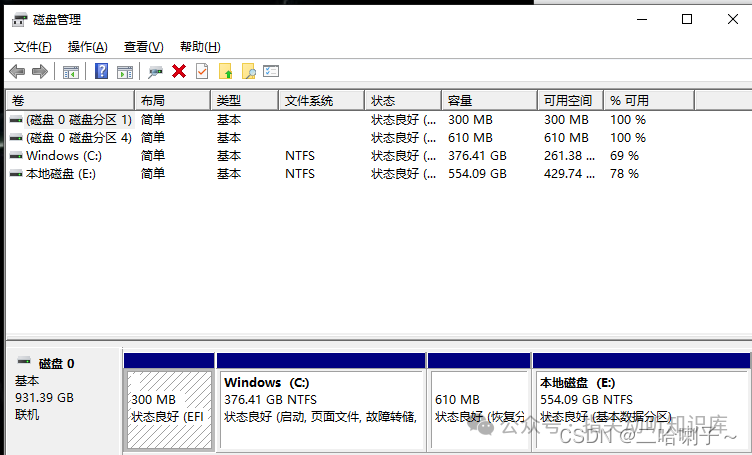Click the yellow folder green up-arrow icon
This screenshot has height=455, width=752.
(x=225, y=71)
